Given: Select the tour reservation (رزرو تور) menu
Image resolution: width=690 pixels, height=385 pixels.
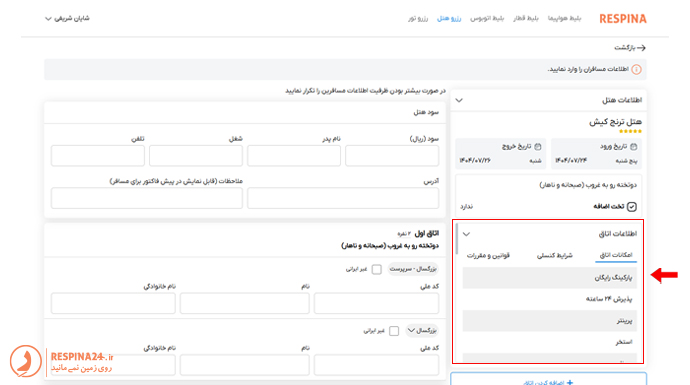Looking at the screenshot, I should (418, 18).
